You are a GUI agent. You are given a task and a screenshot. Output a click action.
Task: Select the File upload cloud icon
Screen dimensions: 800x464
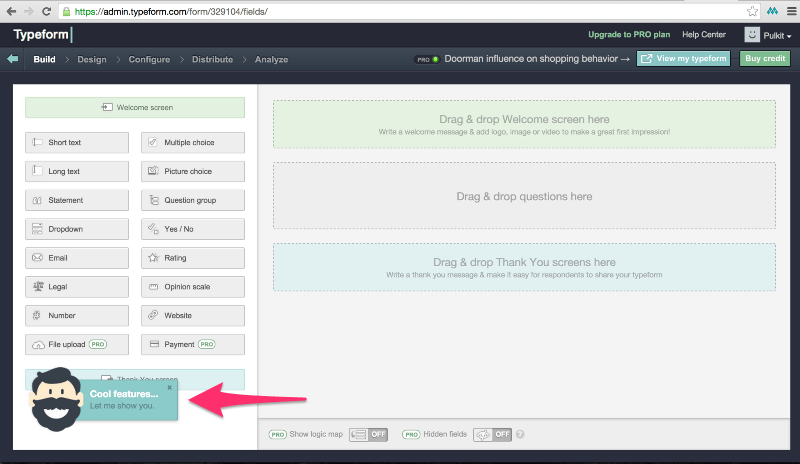tap(38, 345)
